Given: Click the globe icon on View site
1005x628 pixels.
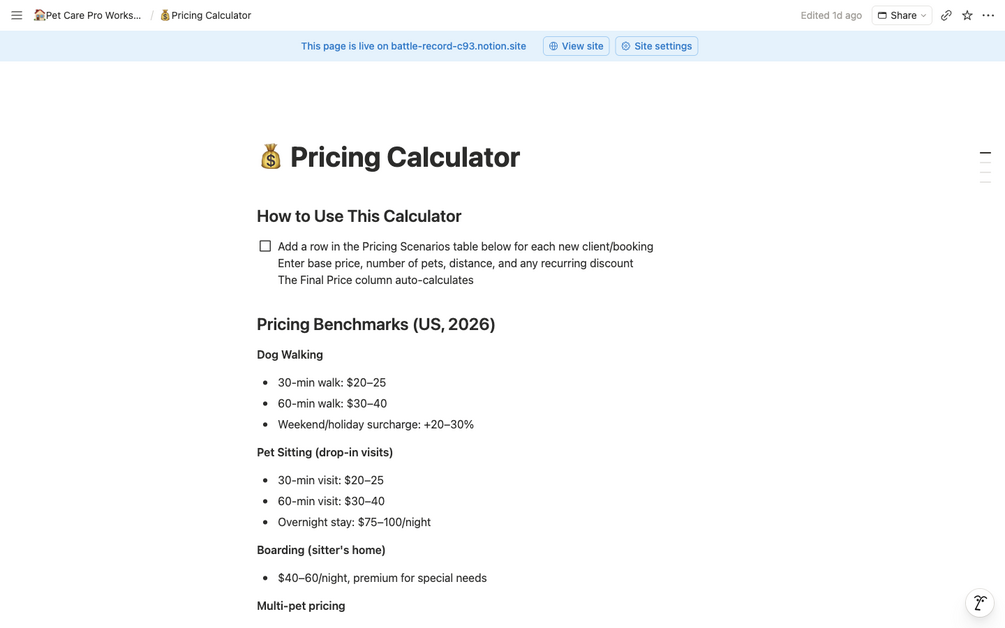Looking at the screenshot, I should [553, 46].
